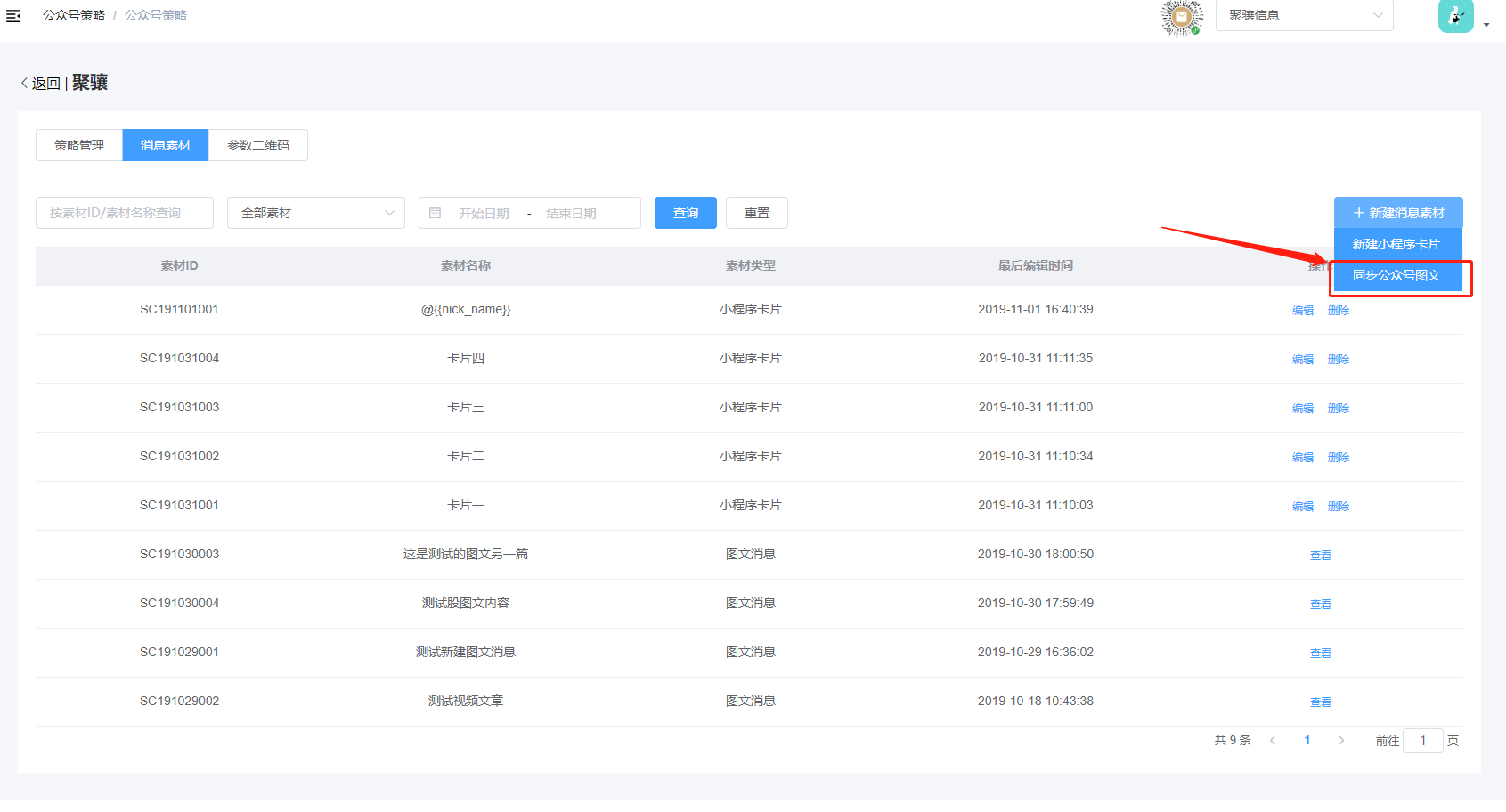Go to next page arrow in pagination
Image resolution: width=1506 pixels, height=812 pixels.
(x=1341, y=741)
